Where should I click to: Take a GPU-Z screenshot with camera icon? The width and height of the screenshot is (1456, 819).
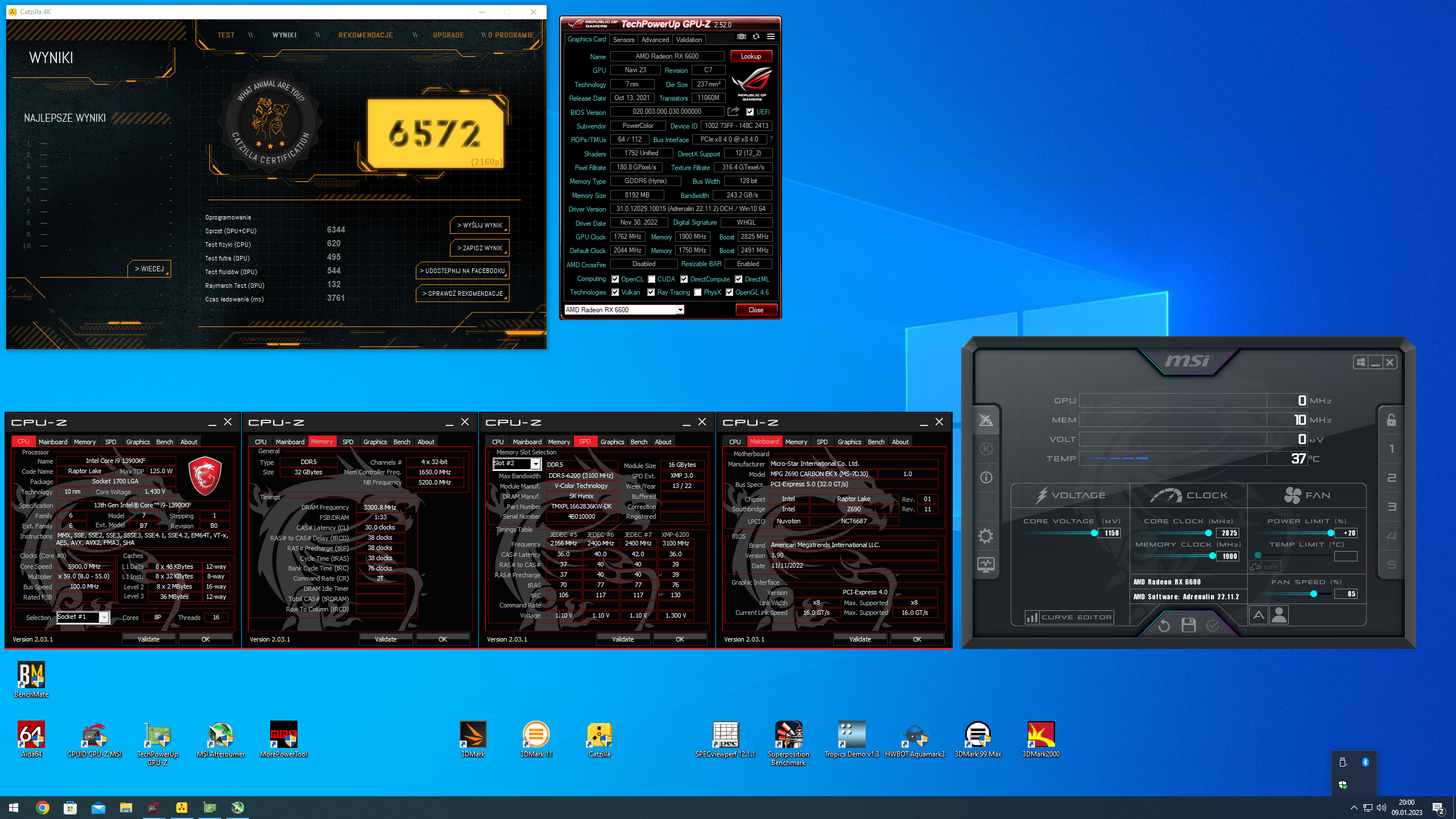(741, 36)
